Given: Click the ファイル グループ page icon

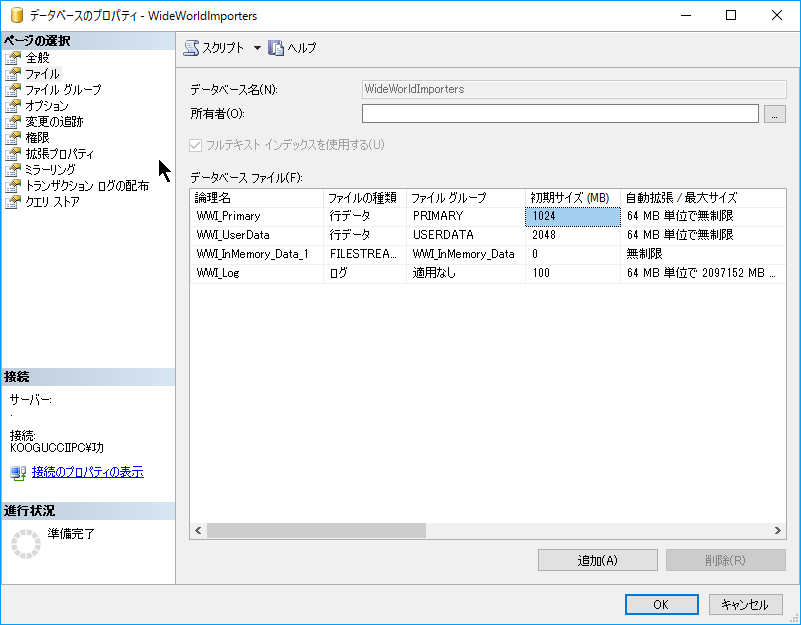Looking at the screenshot, I should pyautogui.click(x=13, y=90).
